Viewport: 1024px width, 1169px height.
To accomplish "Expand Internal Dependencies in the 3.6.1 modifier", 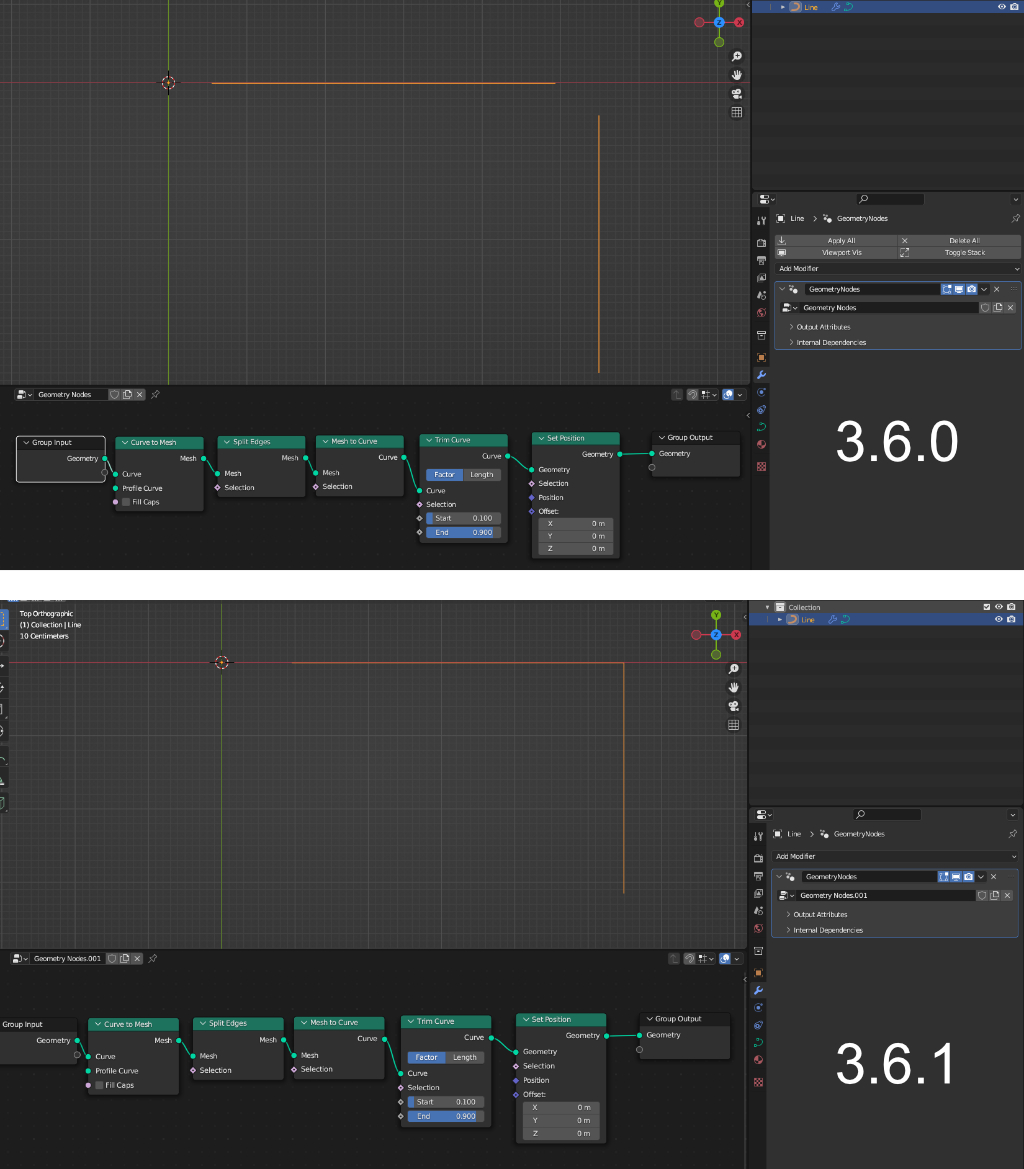I will tap(824, 930).
